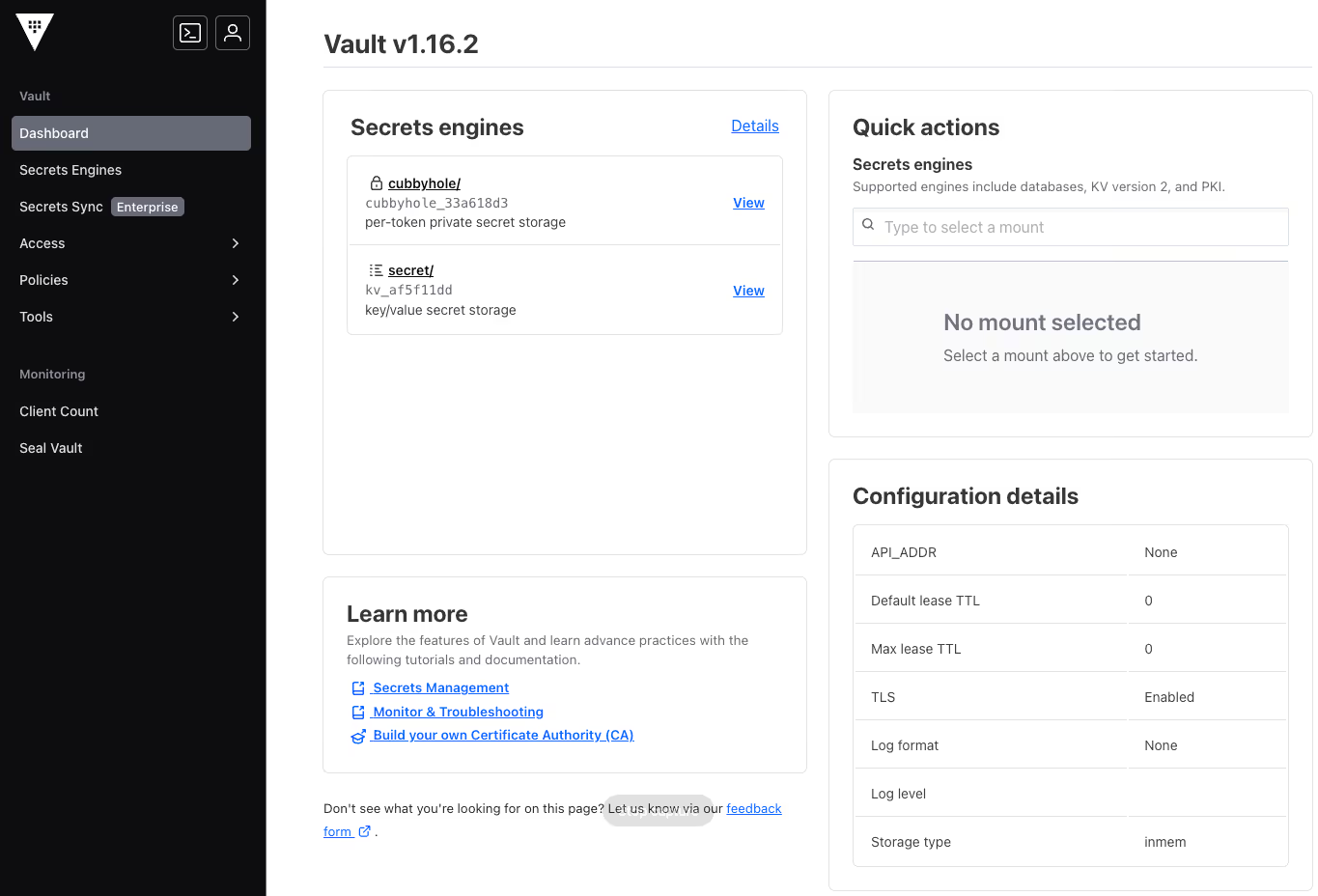Click the document icon before Secrets Management

tap(358, 687)
